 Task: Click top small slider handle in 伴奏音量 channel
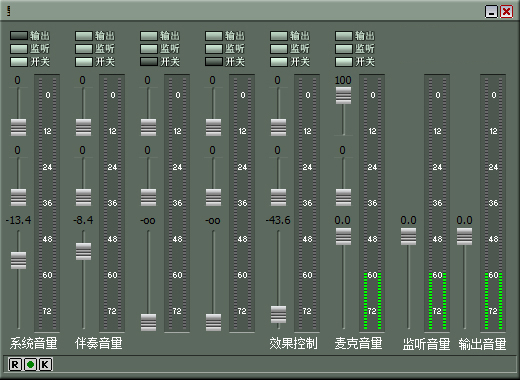[x=83, y=127]
